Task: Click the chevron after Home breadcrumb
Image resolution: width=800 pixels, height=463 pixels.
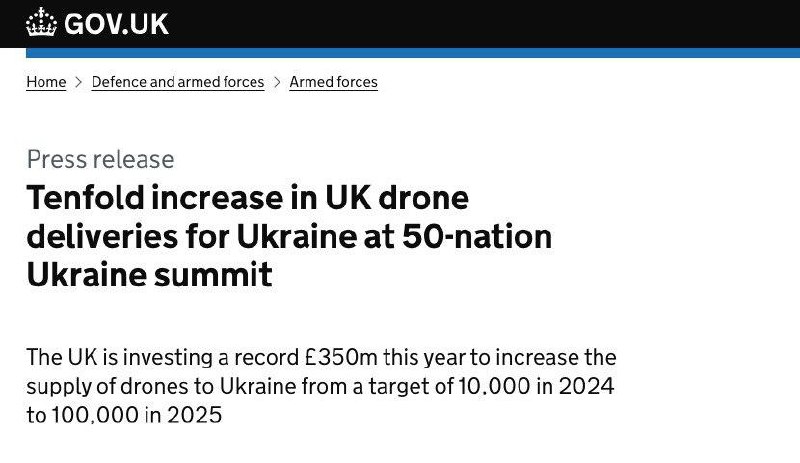Action: (x=79, y=82)
